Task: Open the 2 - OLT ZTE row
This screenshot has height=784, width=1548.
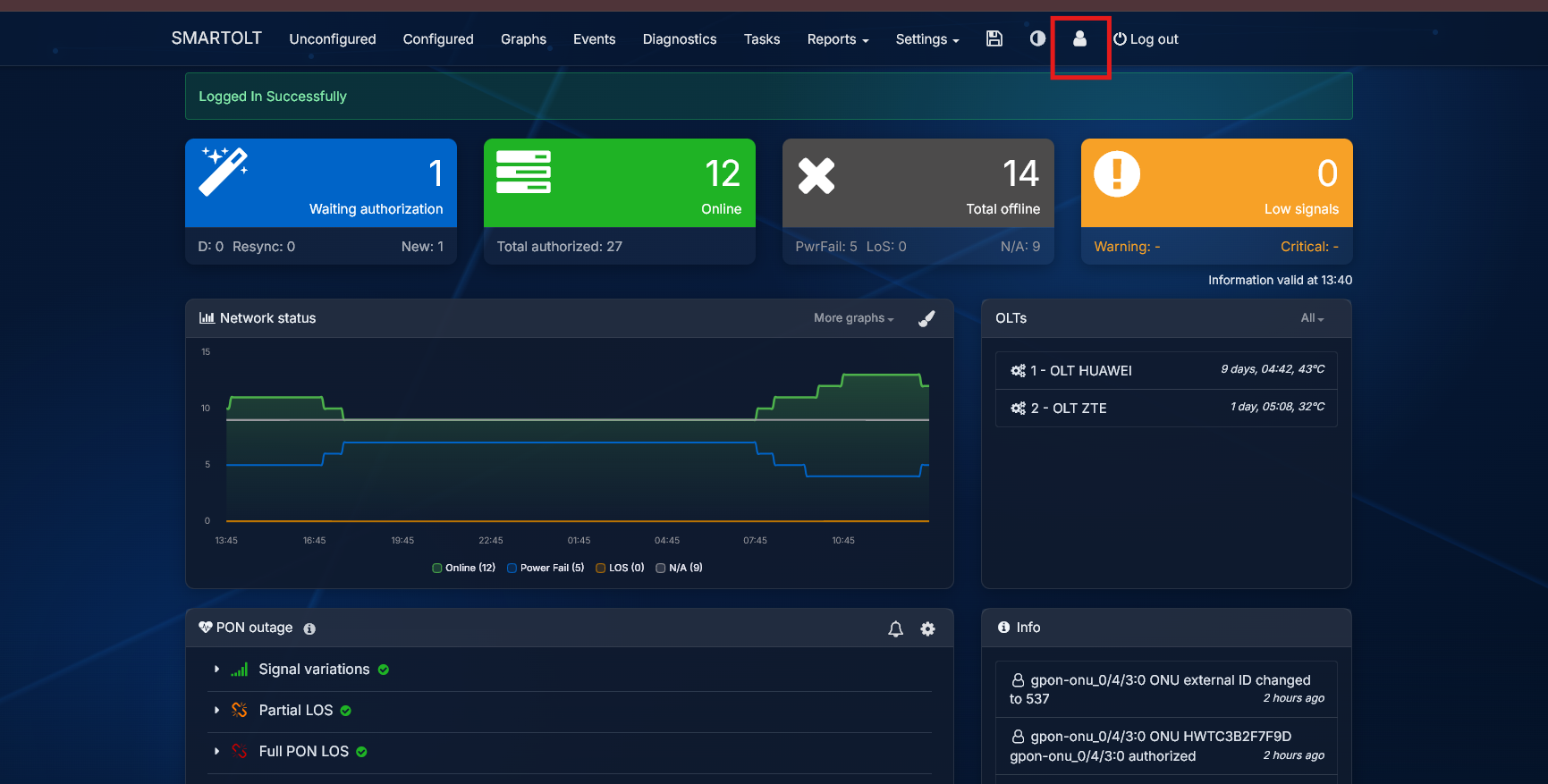Action: pos(1166,409)
